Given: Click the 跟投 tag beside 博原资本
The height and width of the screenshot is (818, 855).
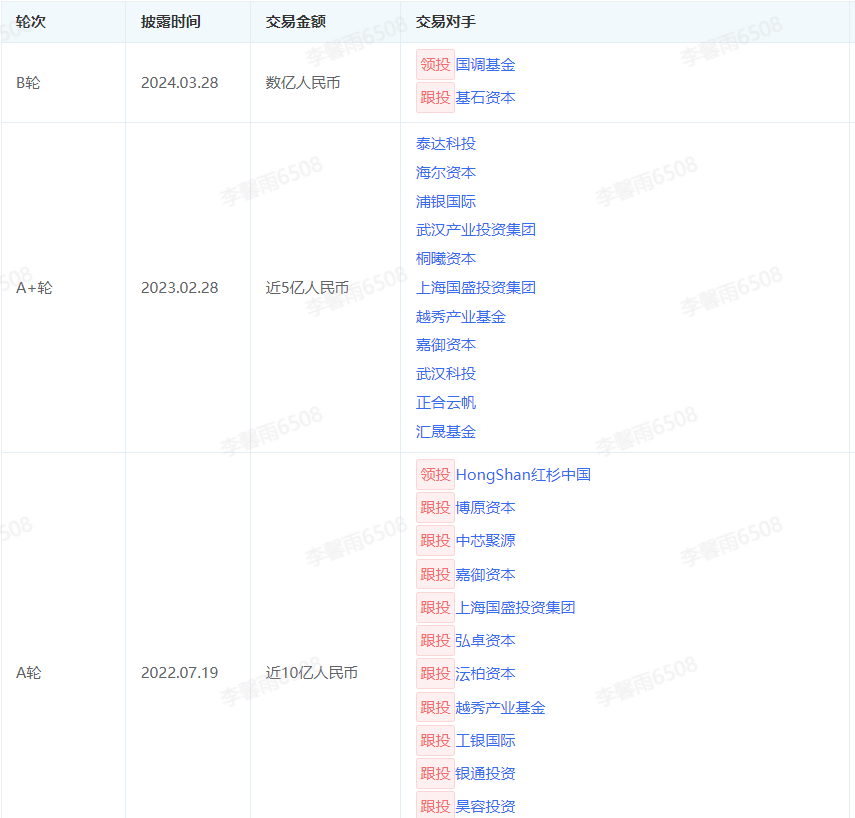Looking at the screenshot, I should pos(435,508).
